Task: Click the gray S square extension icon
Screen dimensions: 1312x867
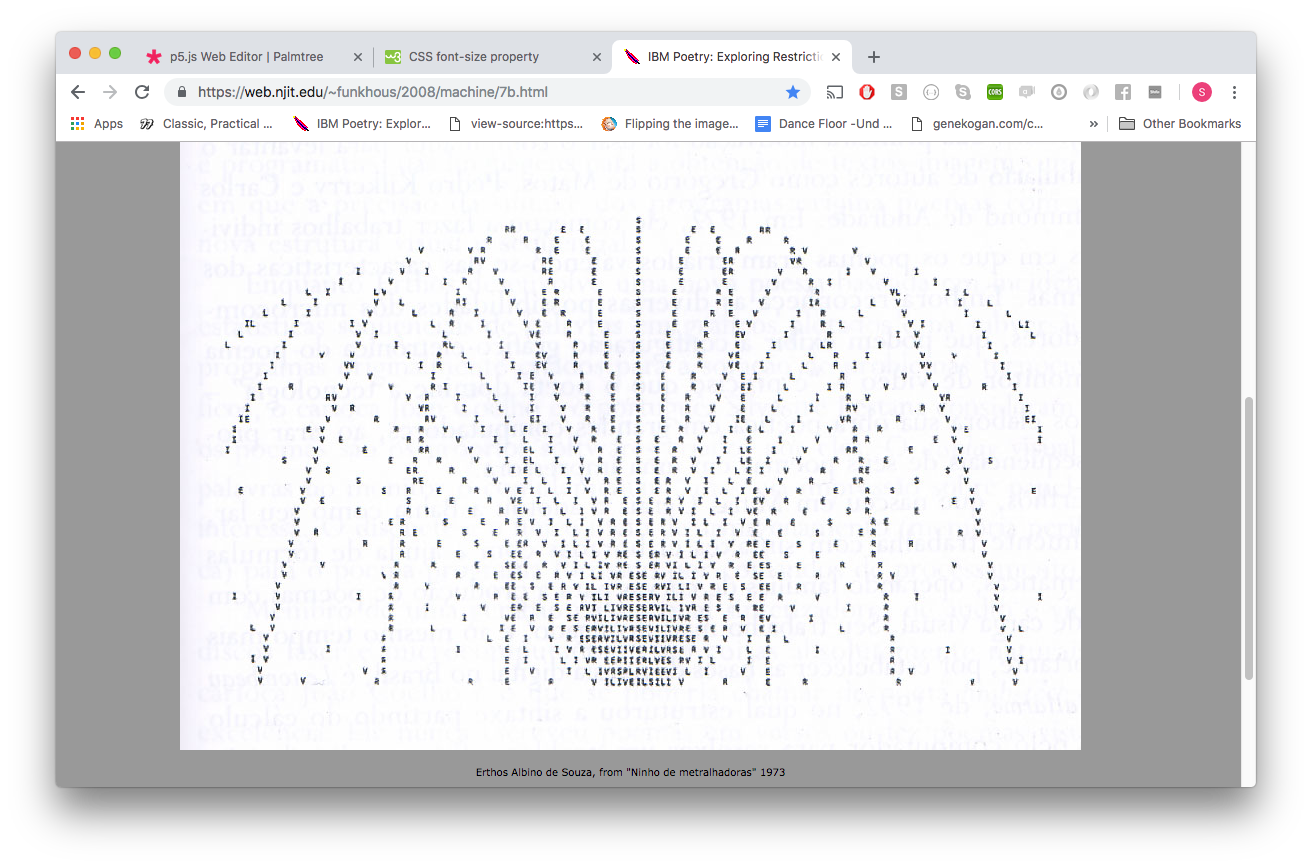Action: (x=899, y=92)
